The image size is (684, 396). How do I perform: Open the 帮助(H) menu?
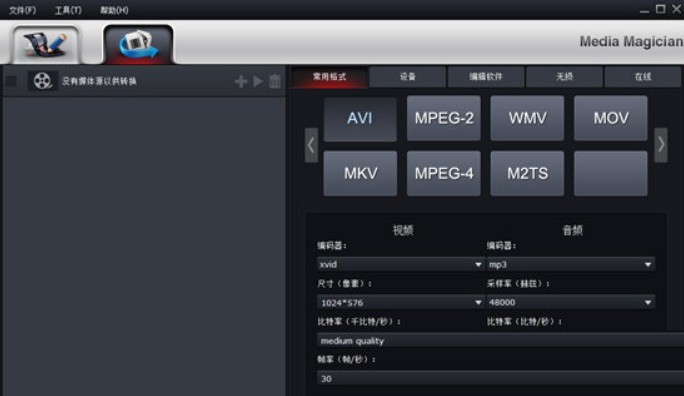click(114, 10)
